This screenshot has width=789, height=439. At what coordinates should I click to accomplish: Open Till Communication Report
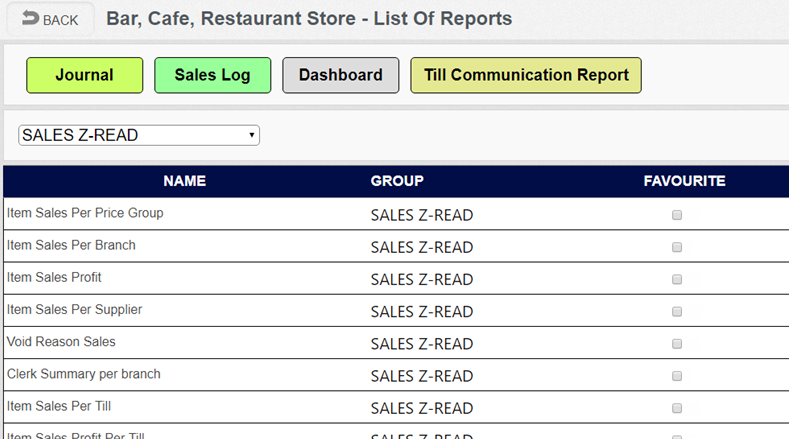click(x=525, y=75)
